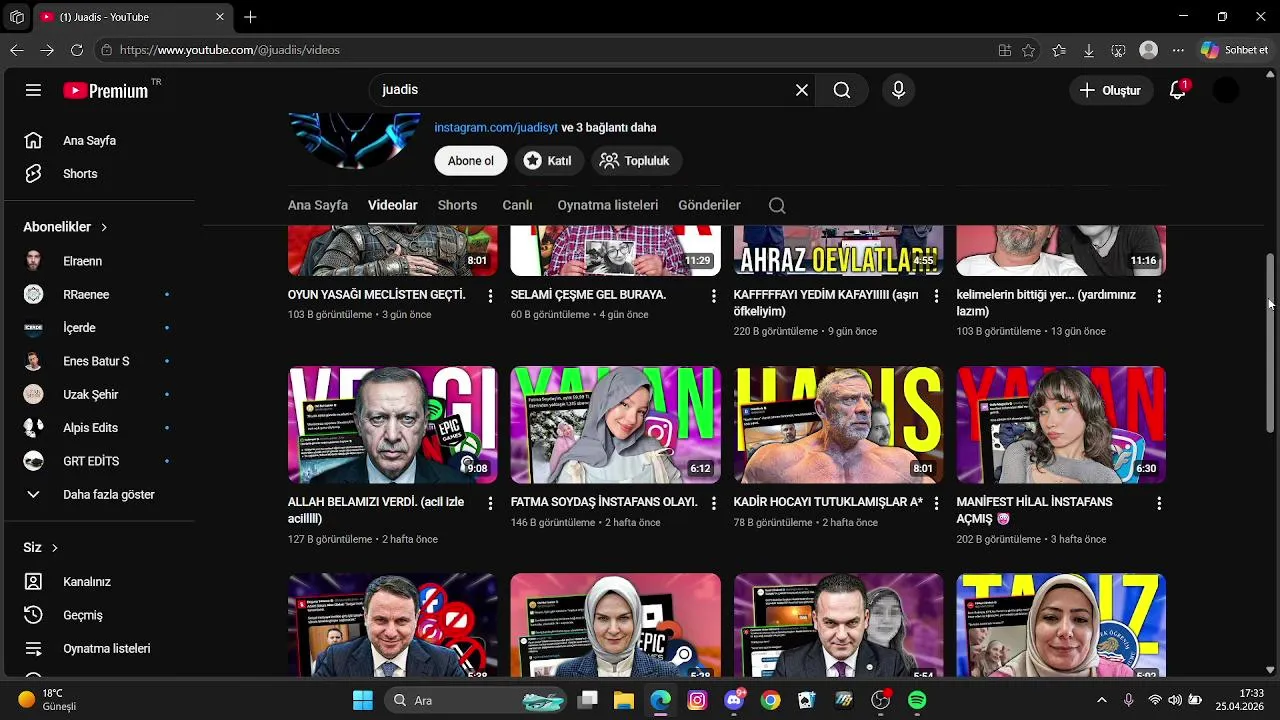This screenshot has width=1280, height=720.
Task: Open Oynatma listeleri channel tab
Action: pos(607,205)
